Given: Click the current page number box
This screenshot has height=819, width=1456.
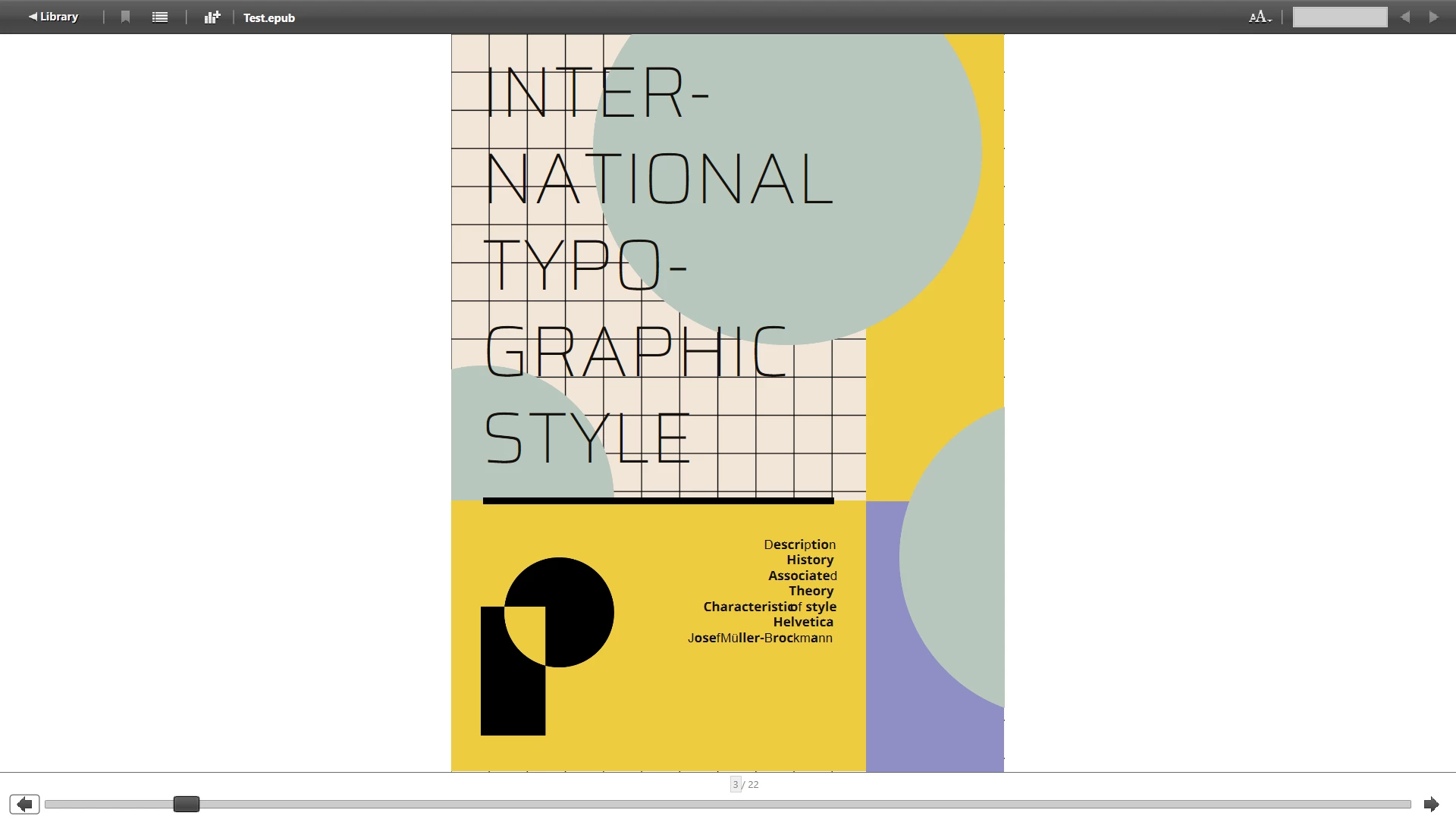Looking at the screenshot, I should coord(735,784).
